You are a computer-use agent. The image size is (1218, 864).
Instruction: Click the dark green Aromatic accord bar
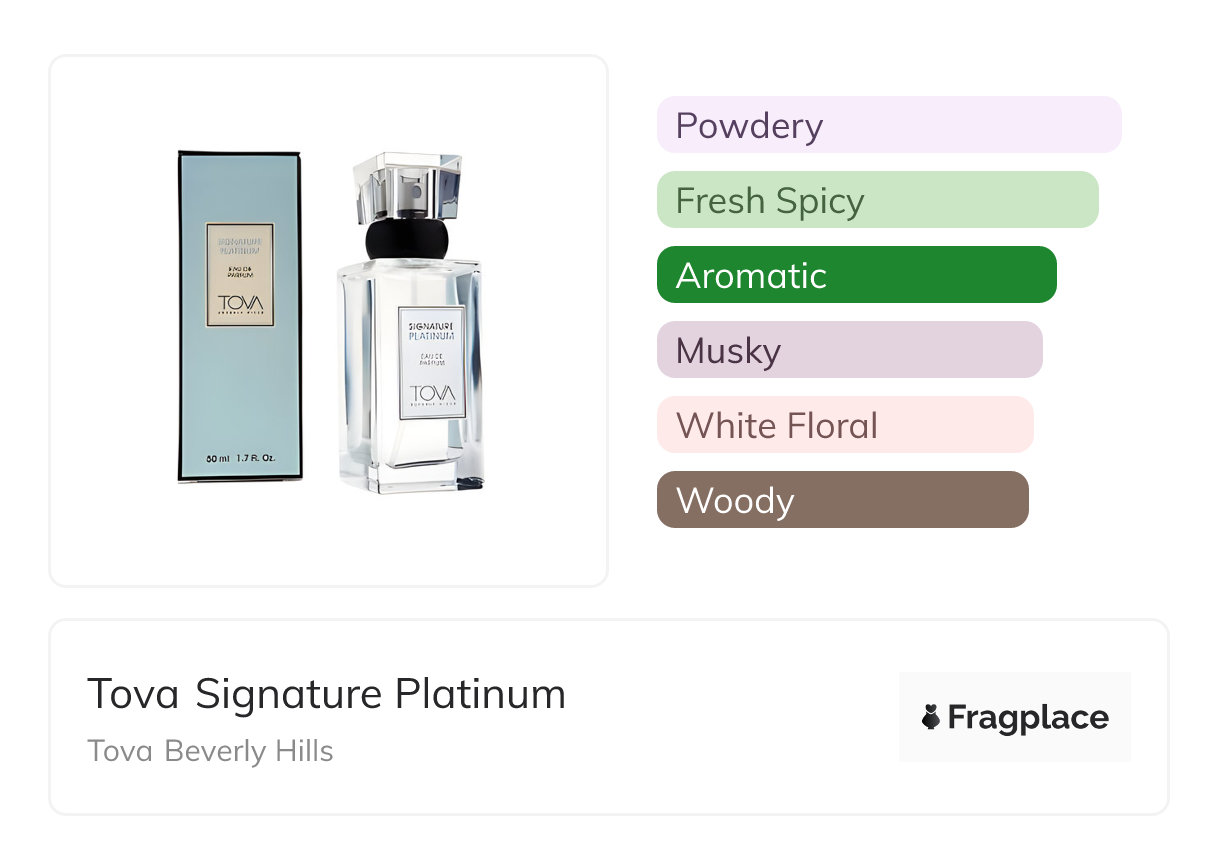point(856,275)
